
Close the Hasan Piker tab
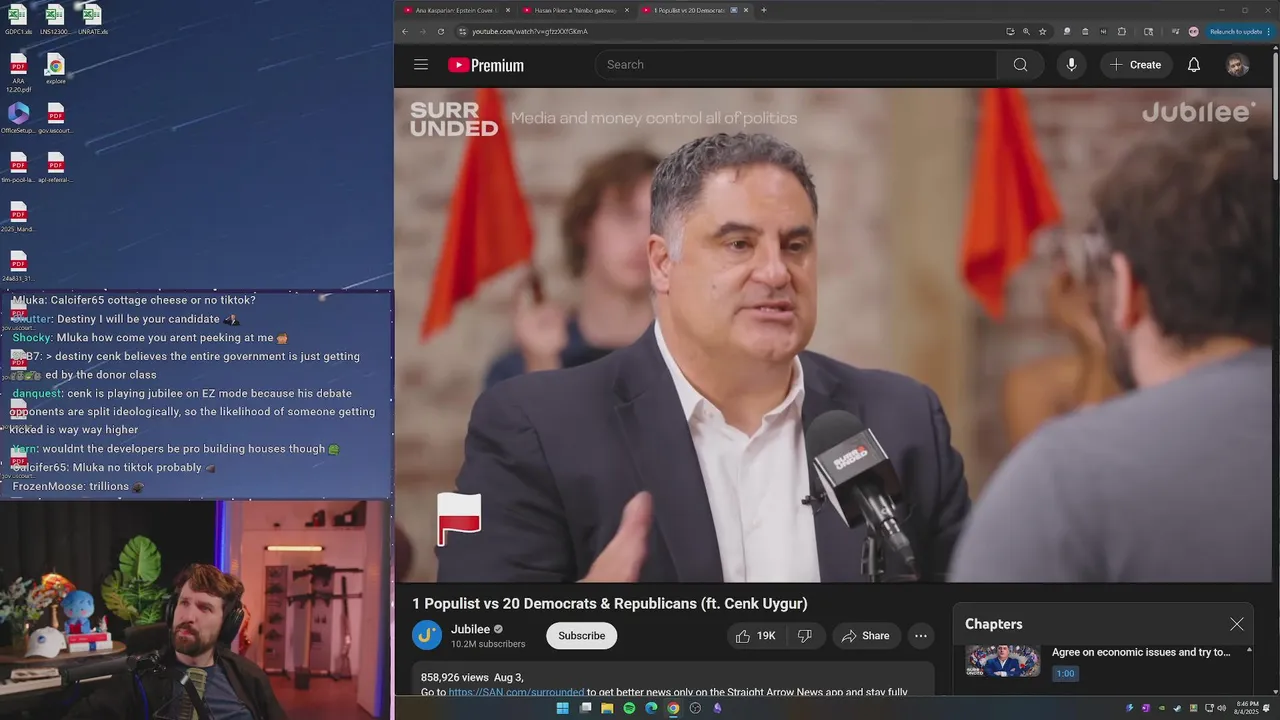(627, 10)
